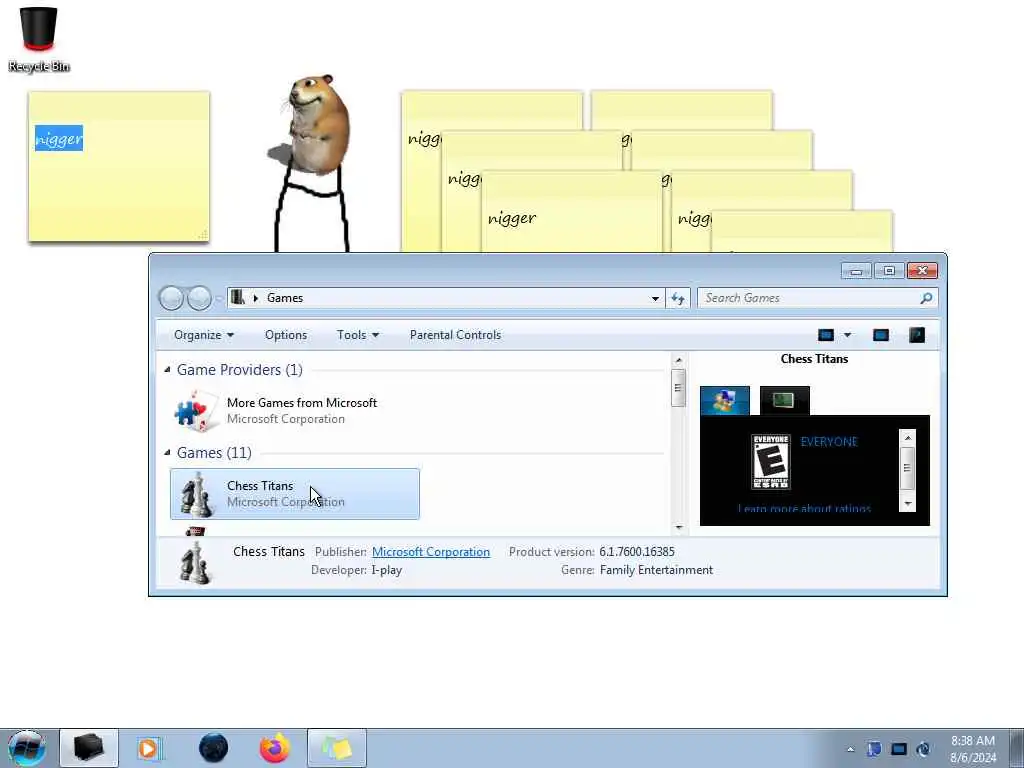Click the change view icon button
Screen dimensions: 1024x768
tap(826, 335)
